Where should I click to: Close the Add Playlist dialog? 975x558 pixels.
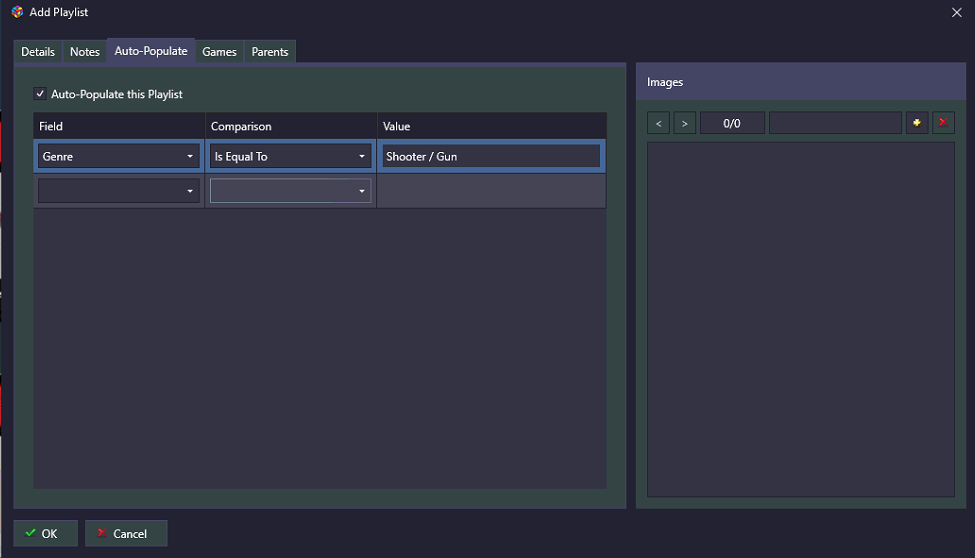click(956, 12)
